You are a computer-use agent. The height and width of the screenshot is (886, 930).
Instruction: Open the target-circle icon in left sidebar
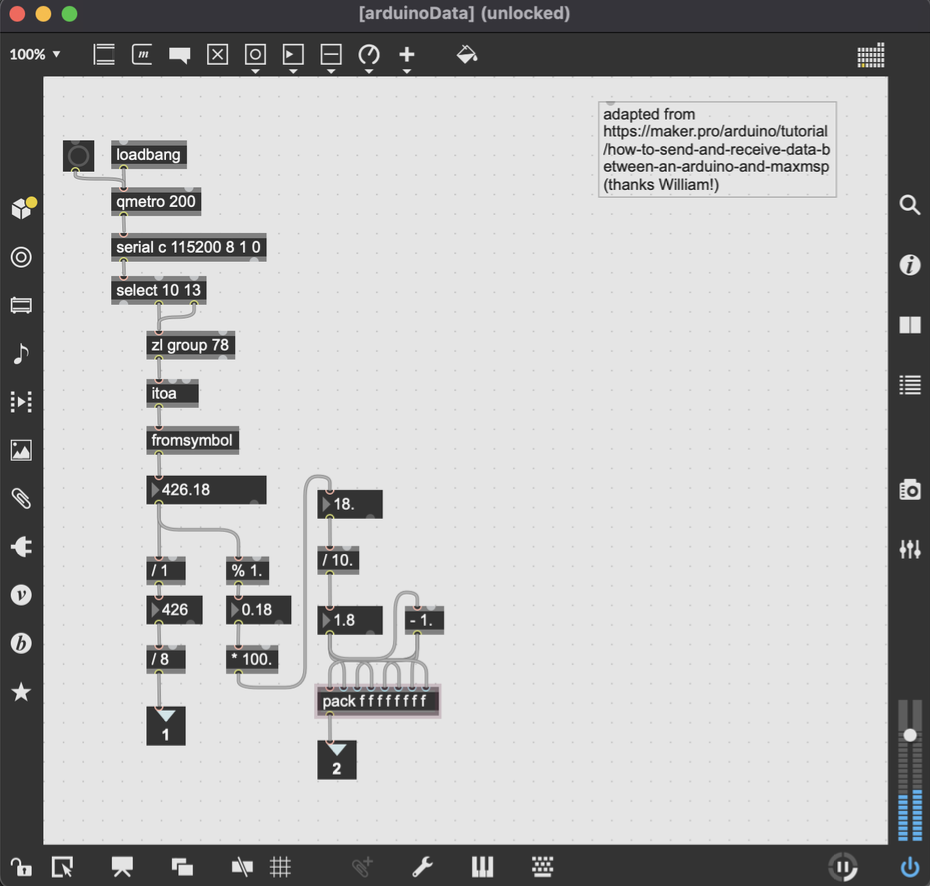click(x=21, y=257)
